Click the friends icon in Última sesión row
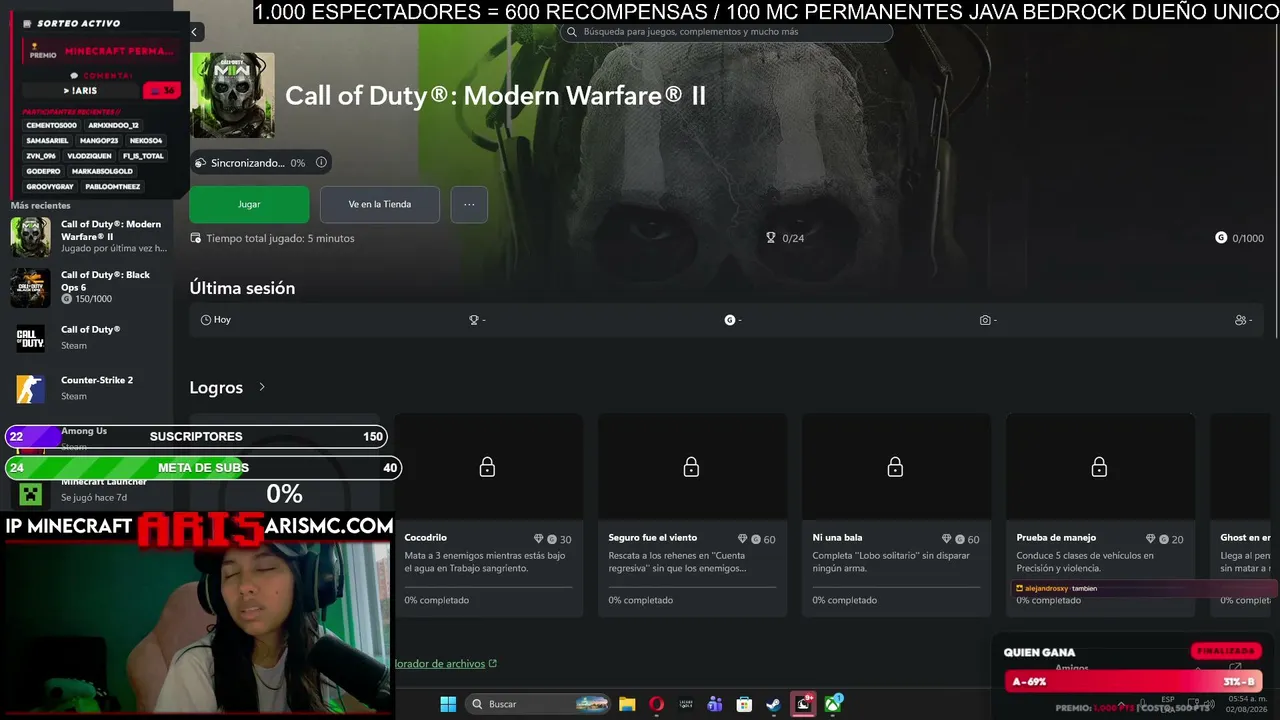The image size is (1280, 720). (1240, 320)
